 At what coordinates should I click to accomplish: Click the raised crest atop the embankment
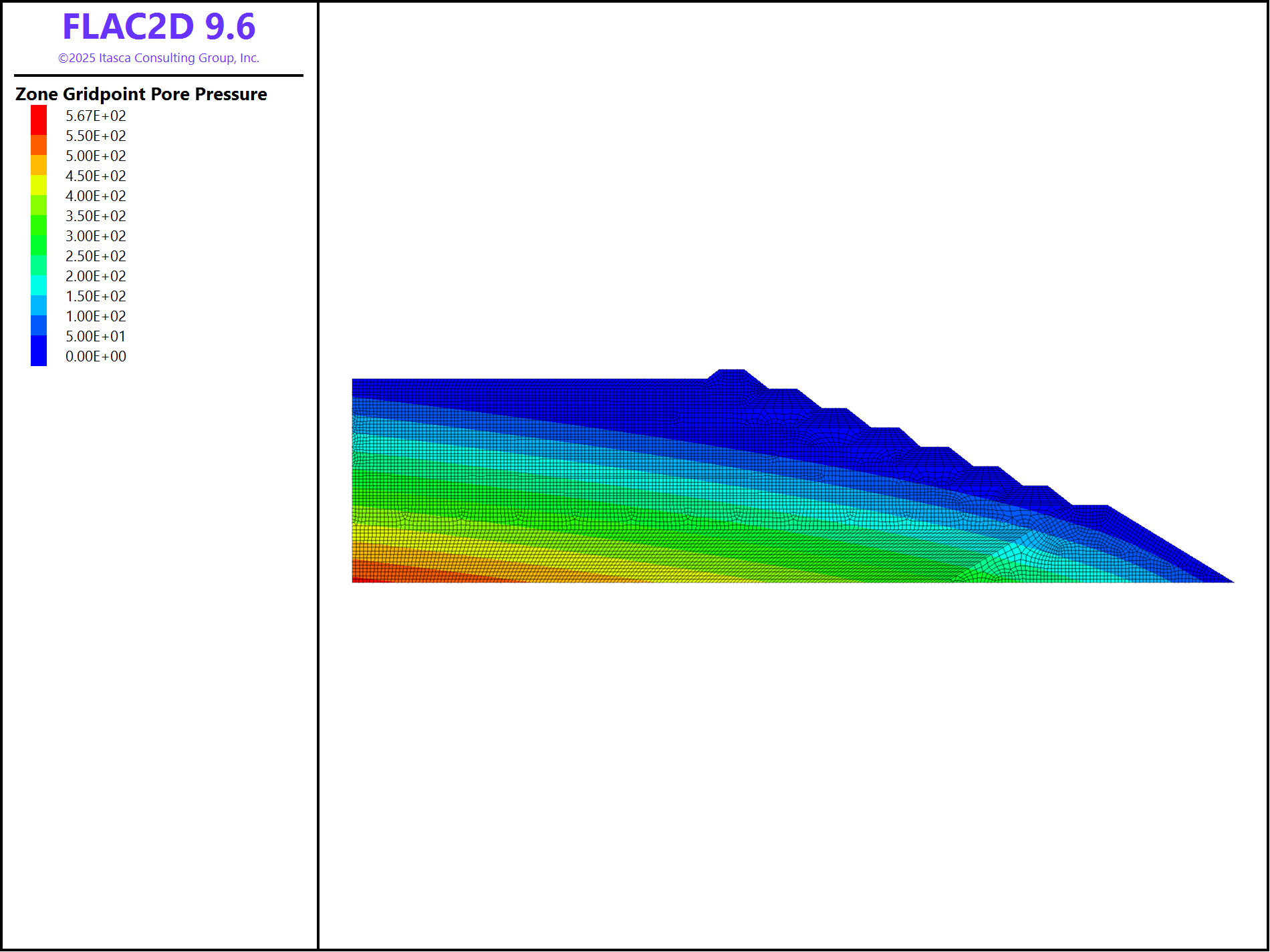point(731,375)
